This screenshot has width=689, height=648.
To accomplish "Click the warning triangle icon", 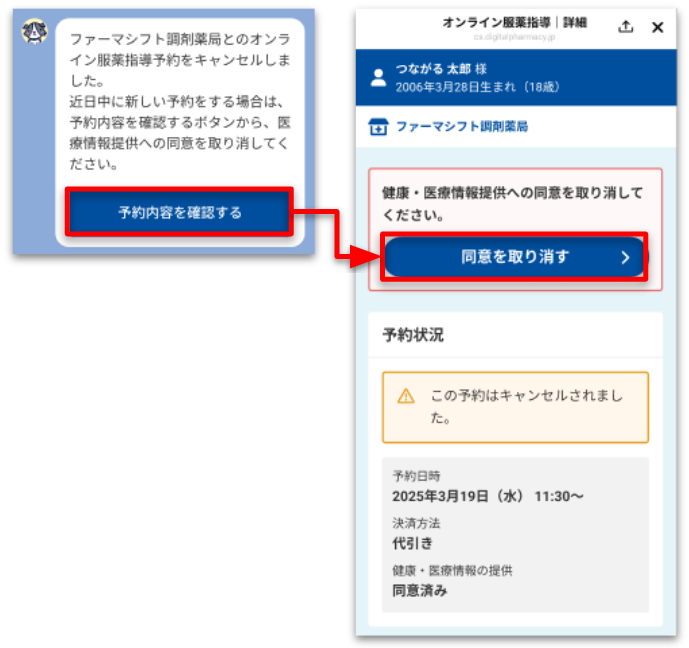I will [x=406, y=396].
